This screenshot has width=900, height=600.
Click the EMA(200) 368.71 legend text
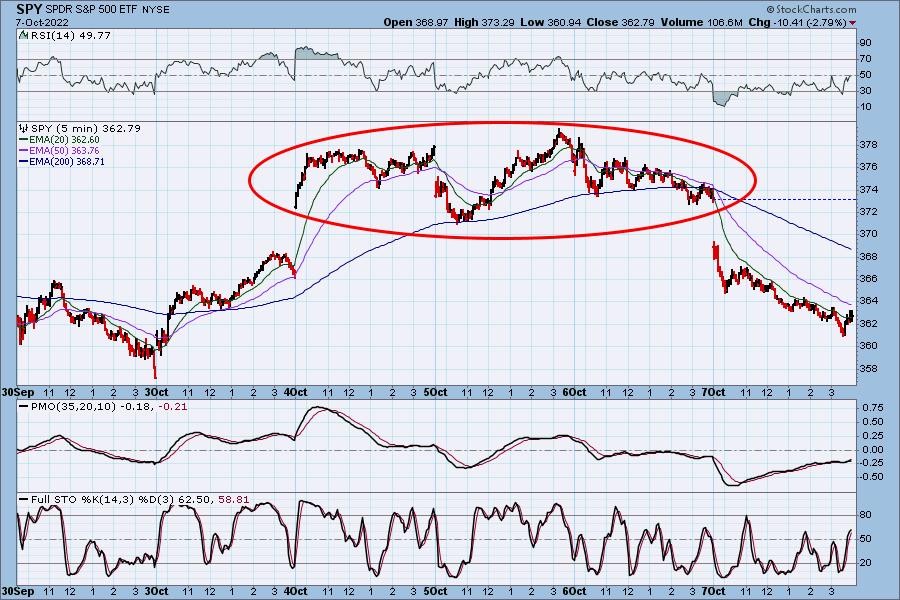point(67,162)
